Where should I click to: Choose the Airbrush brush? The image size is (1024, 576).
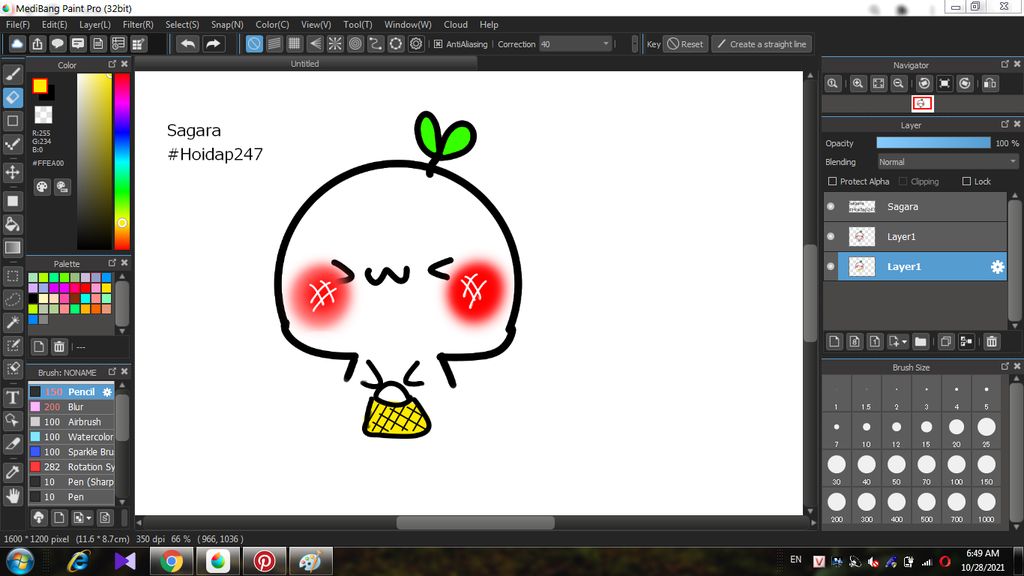72,422
